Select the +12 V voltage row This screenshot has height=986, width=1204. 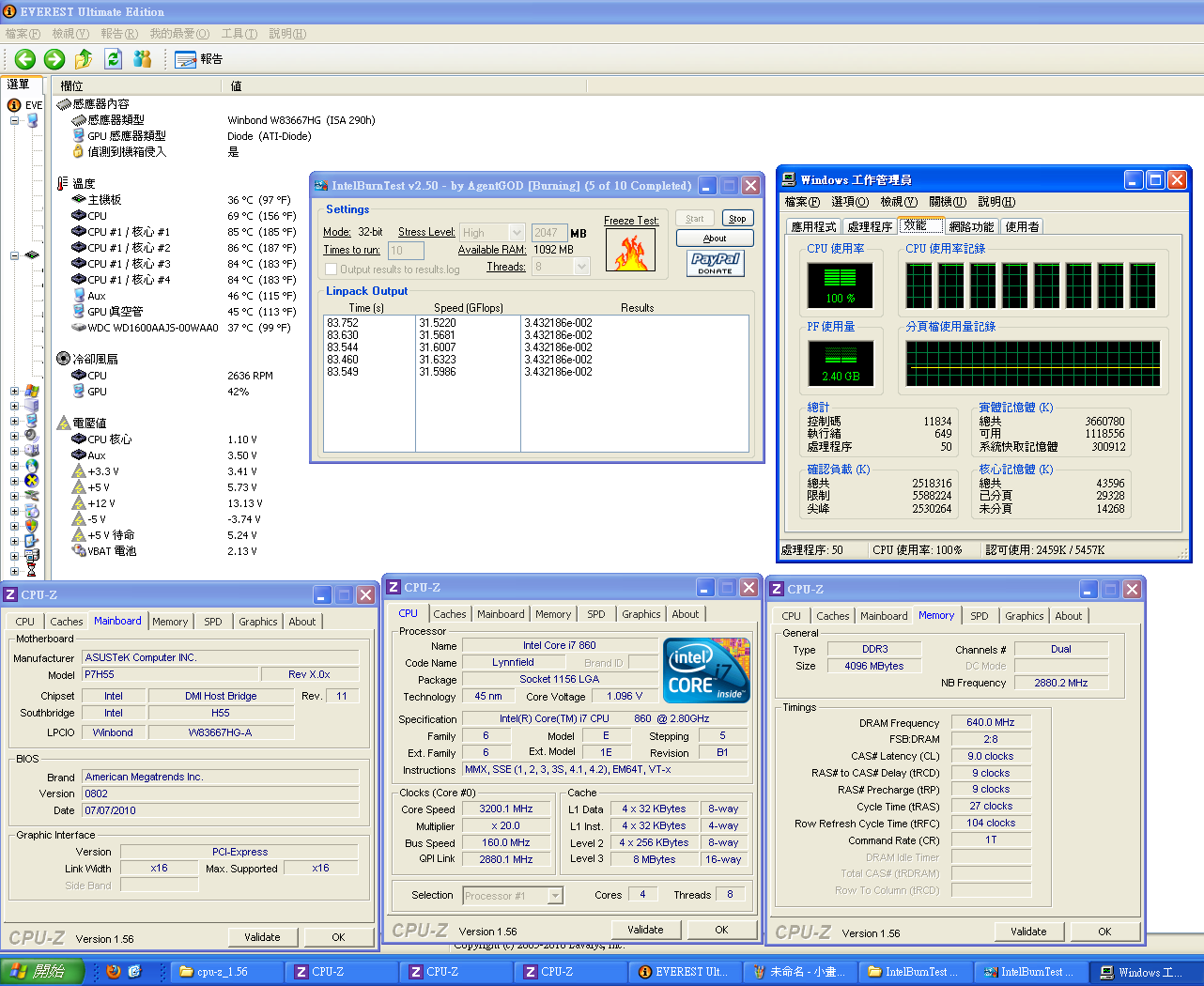(x=167, y=503)
